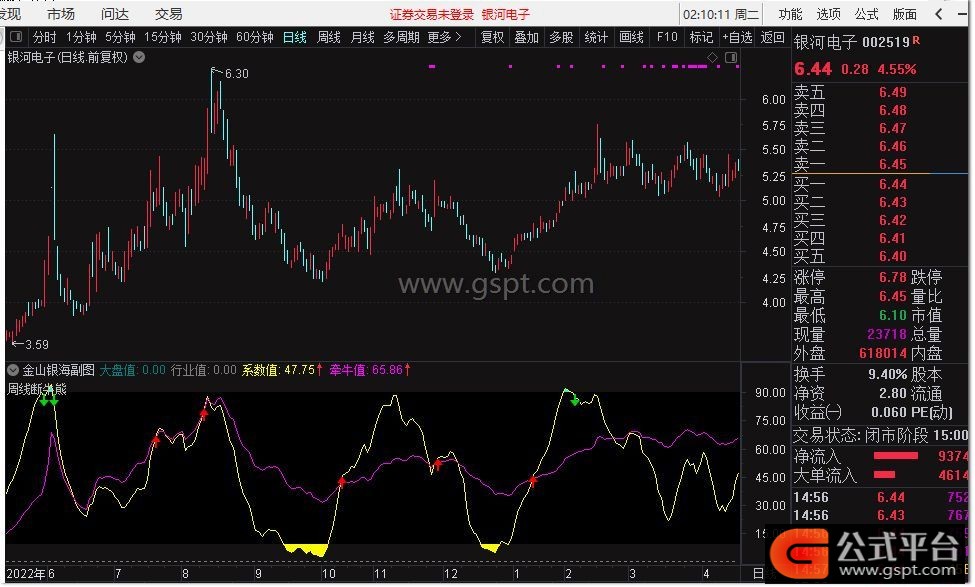Click the 标记 toolbar button
Image resolution: width=975 pixels, height=587 pixels.
pyautogui.click(x=701, y=37)
